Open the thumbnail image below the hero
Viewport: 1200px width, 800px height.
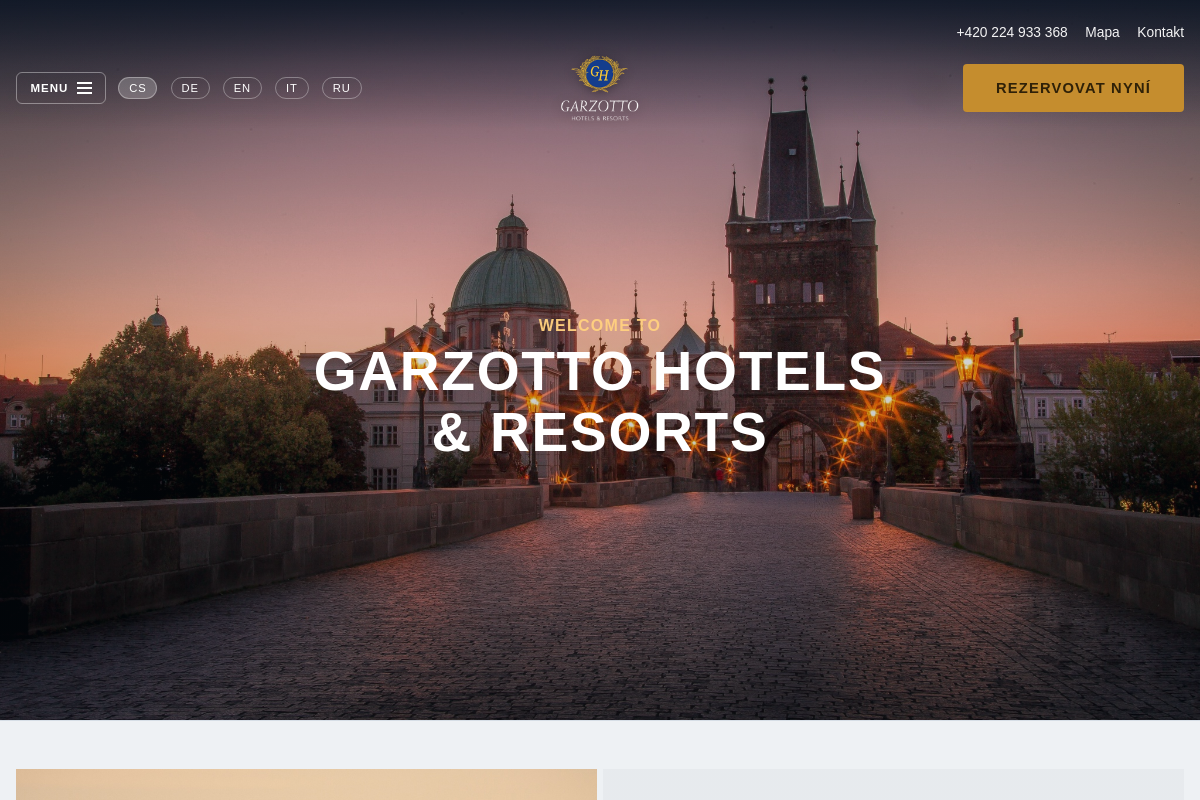pyautogui.click(x=306, y=785)
